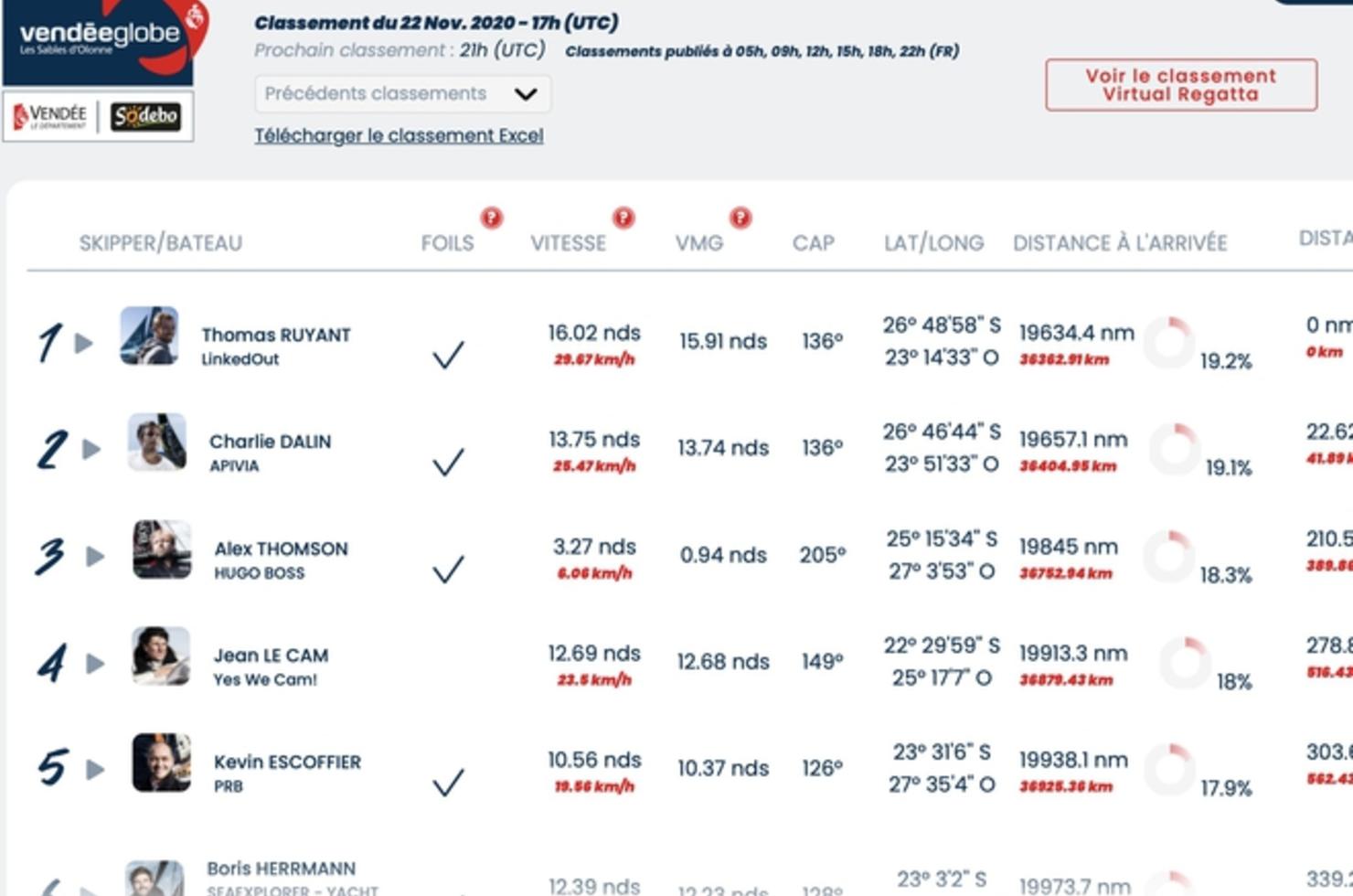The width and height of the screenshot is (1353, 896).
Task: Expand Alex Thomson's row arrow
Action: pos(95,556)
